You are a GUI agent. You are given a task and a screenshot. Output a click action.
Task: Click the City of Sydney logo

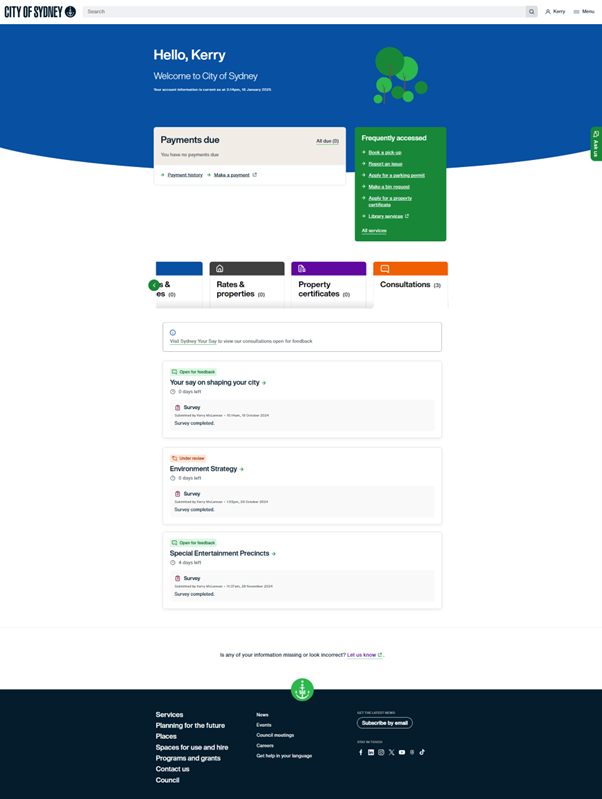pyautogui.click(x=40, y=12)
